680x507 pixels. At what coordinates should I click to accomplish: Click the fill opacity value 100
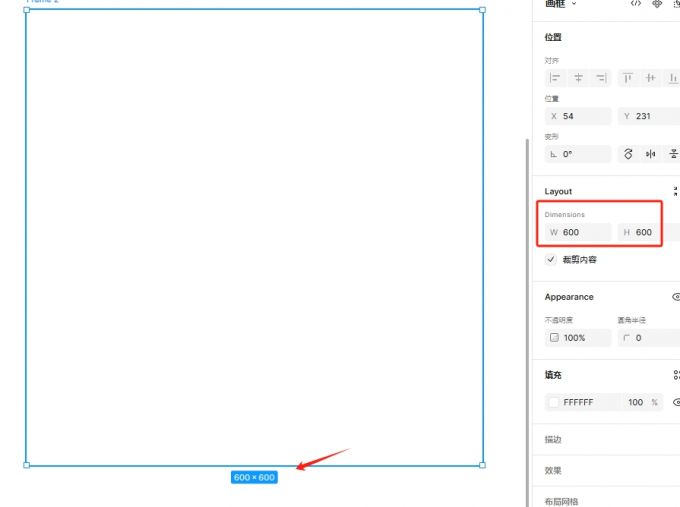635,402
